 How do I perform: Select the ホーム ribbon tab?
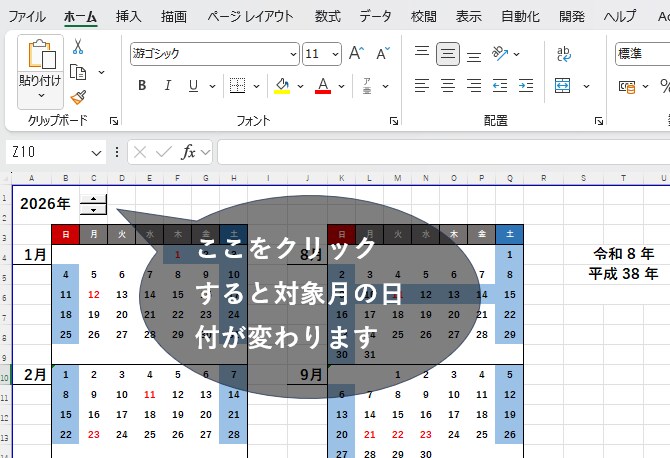click(x=80, y=17)
